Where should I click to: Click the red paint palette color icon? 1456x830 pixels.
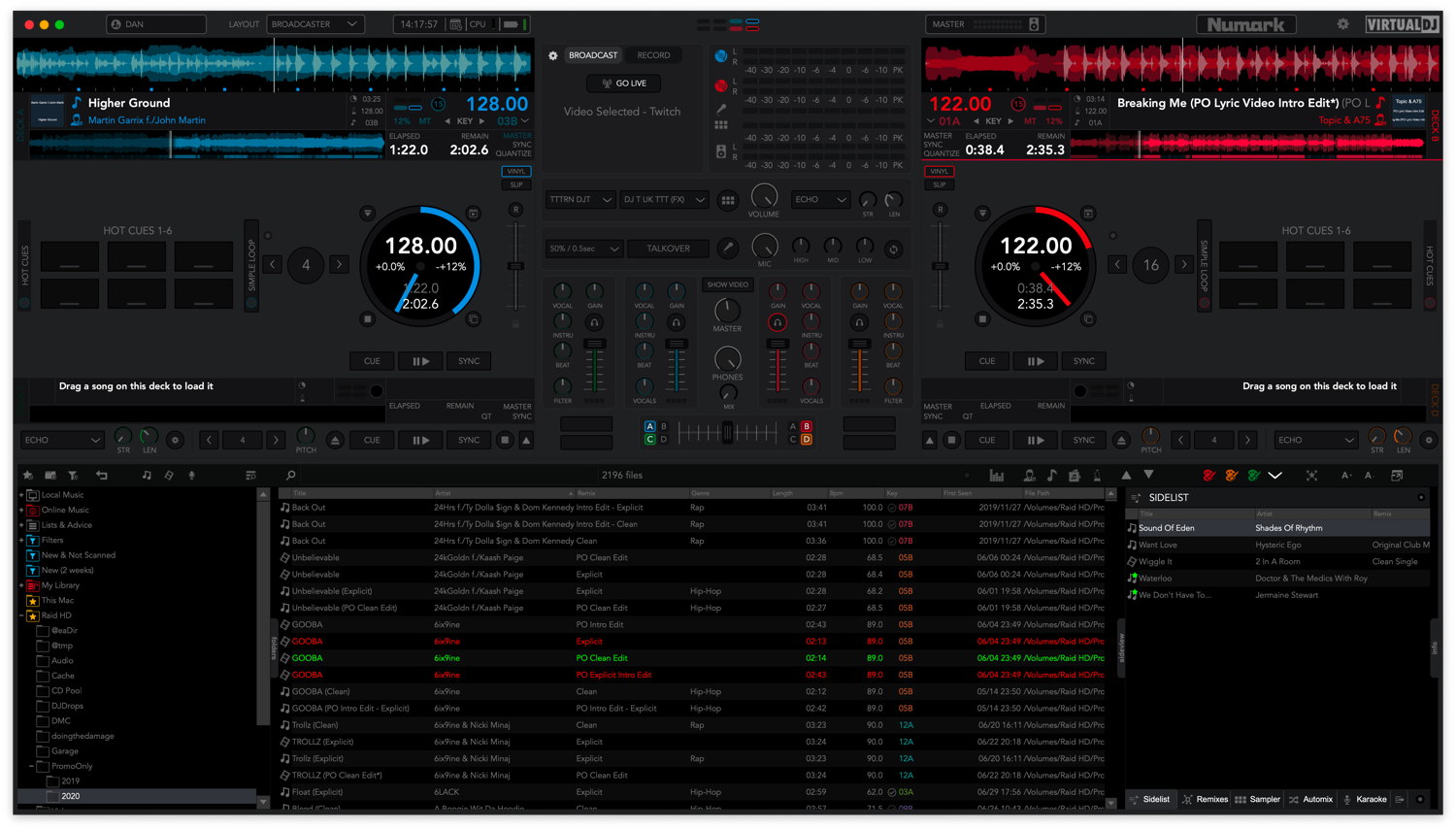click(1208, 476)
